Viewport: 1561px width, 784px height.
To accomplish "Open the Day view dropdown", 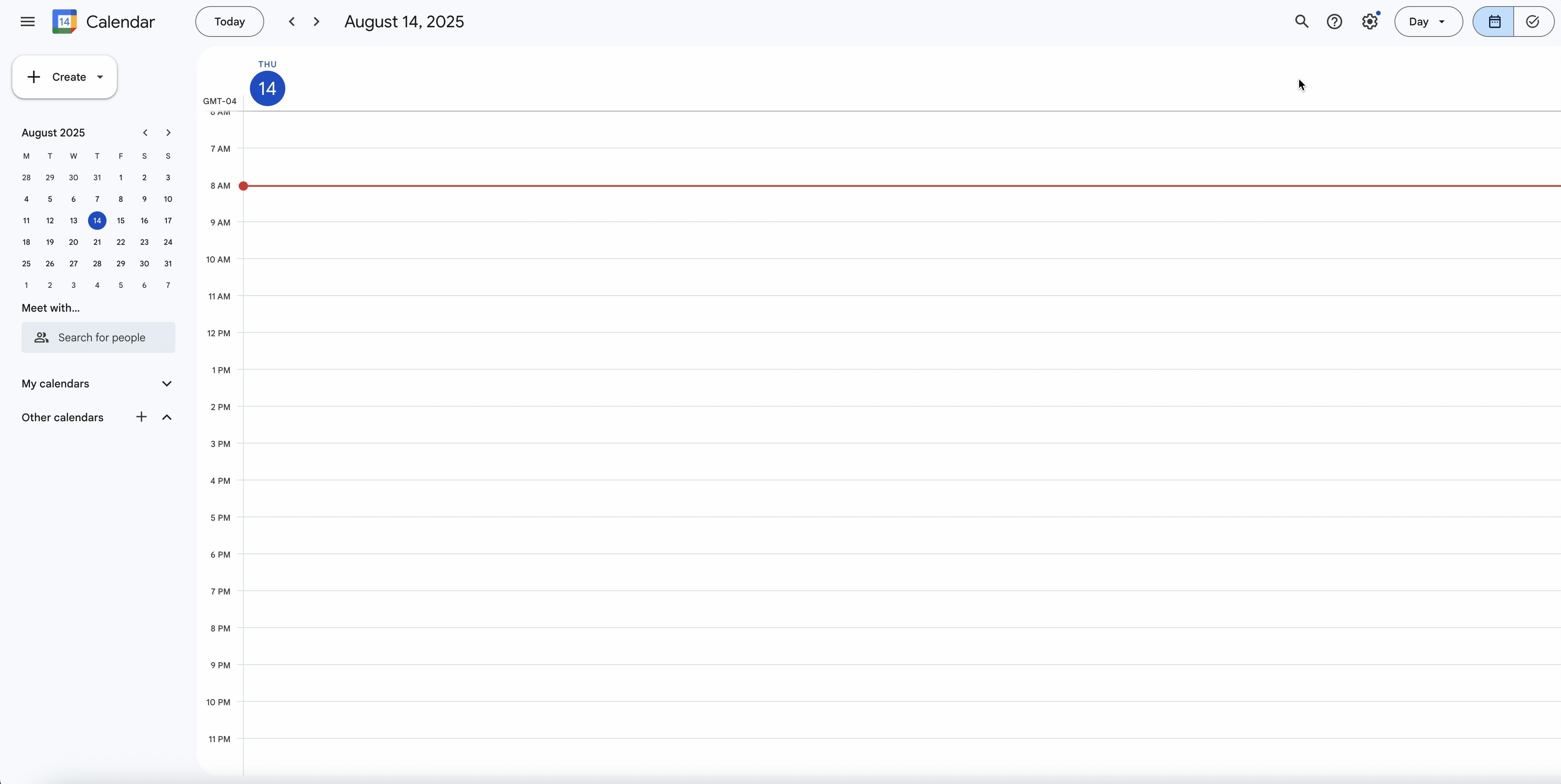I will click(1428, 22).
